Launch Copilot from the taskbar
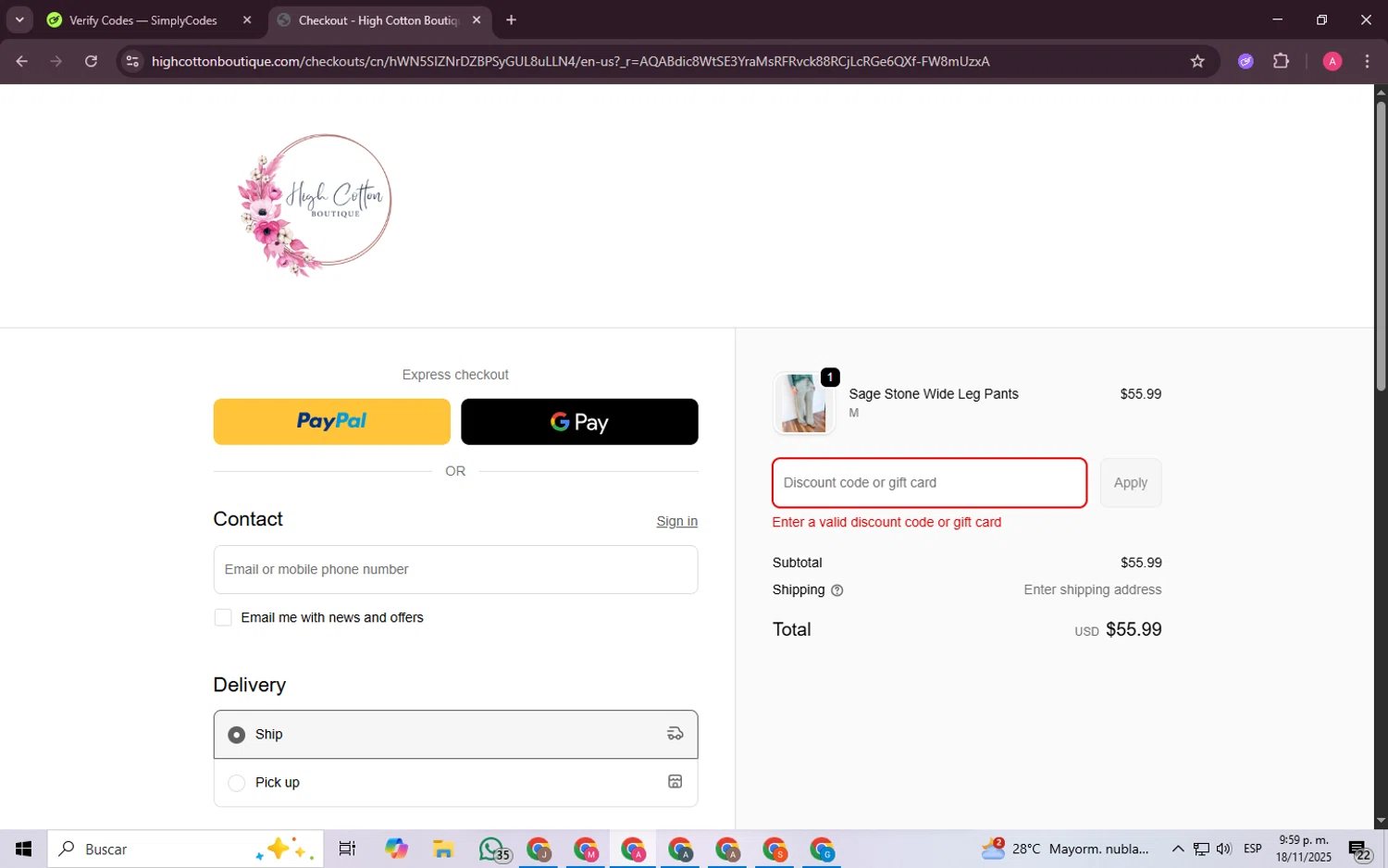The height and width of the screenshot is (868, 1388). point(396,849)
